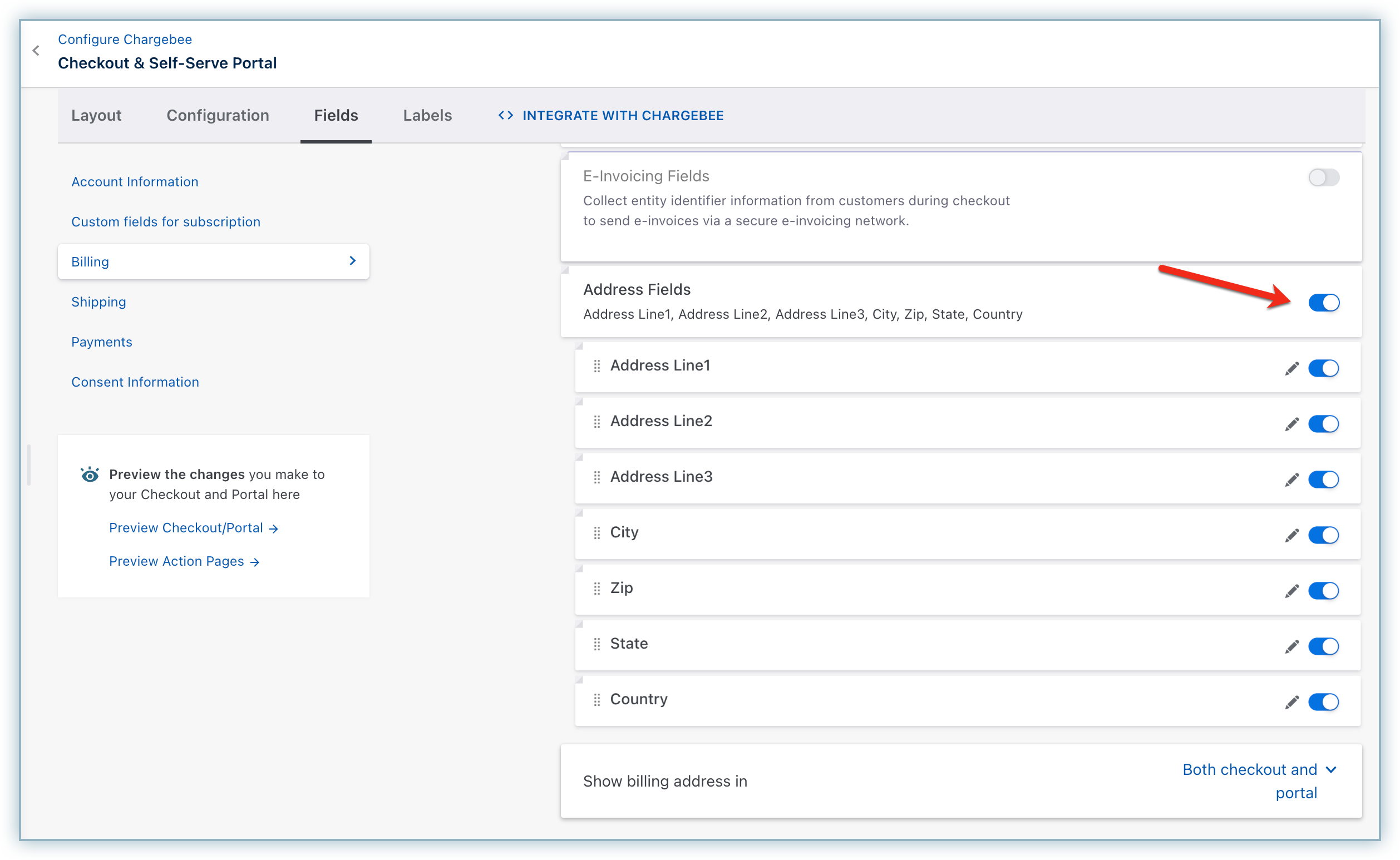
Task: Enable the E-Invoicing Fields toggle
Action: [1323, 177]
